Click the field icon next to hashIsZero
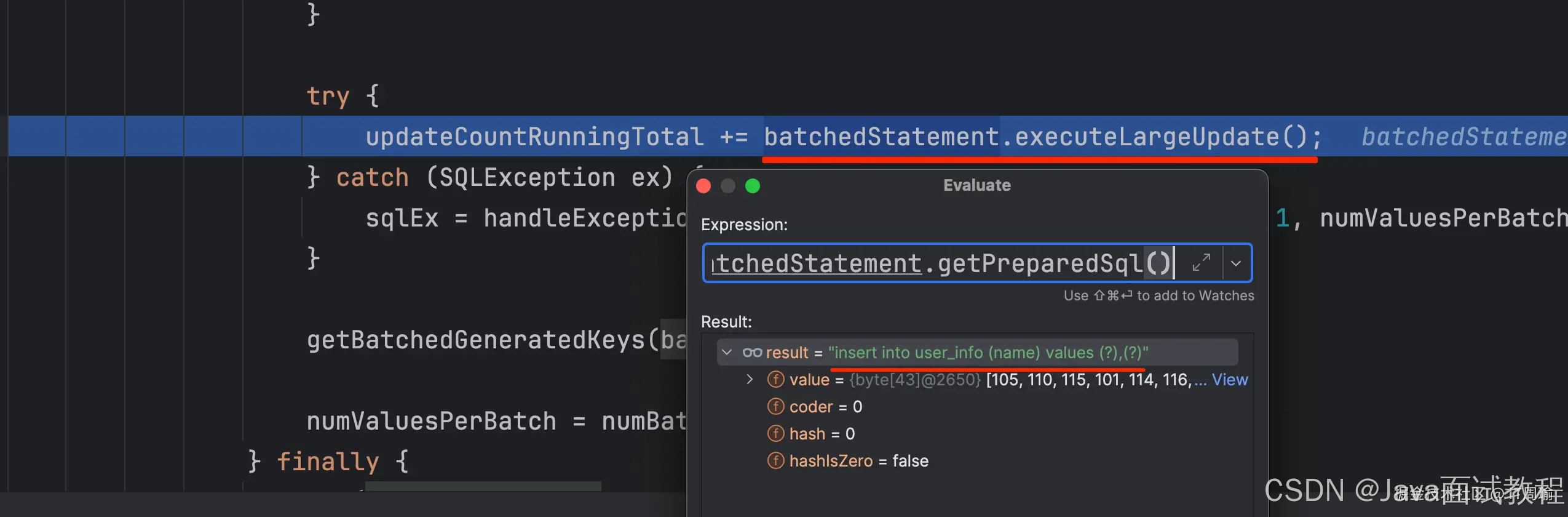The height and width of the screenshot is (517, 1568). (x=776, y=460)
